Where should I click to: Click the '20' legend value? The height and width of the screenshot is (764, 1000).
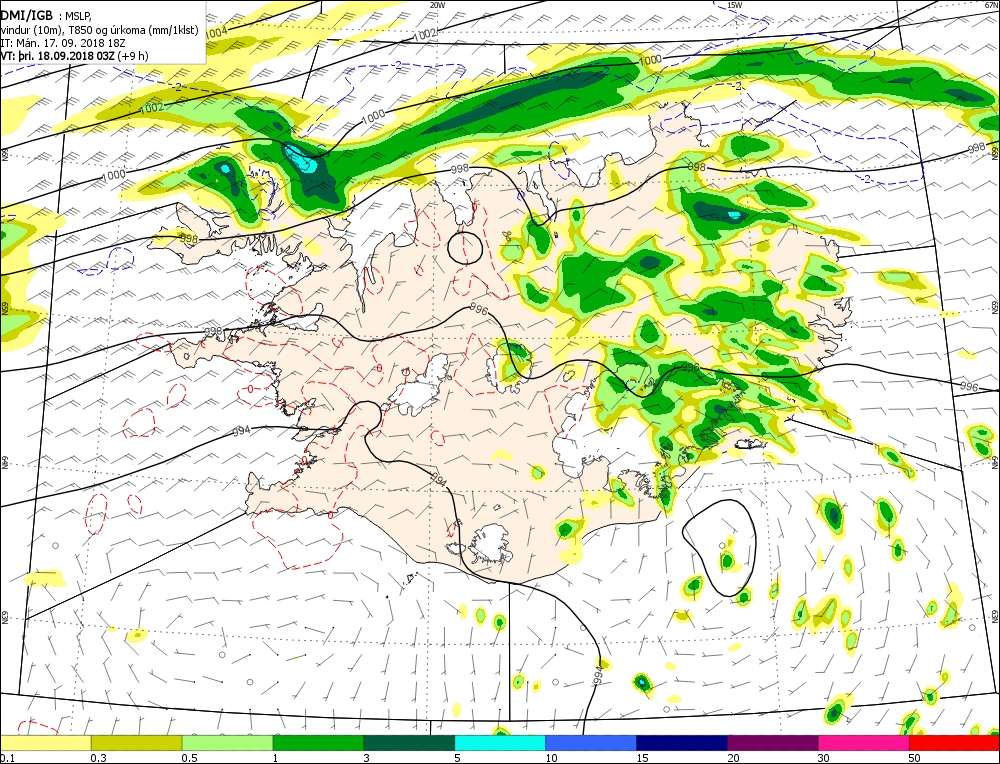click(x=733, y=758)
